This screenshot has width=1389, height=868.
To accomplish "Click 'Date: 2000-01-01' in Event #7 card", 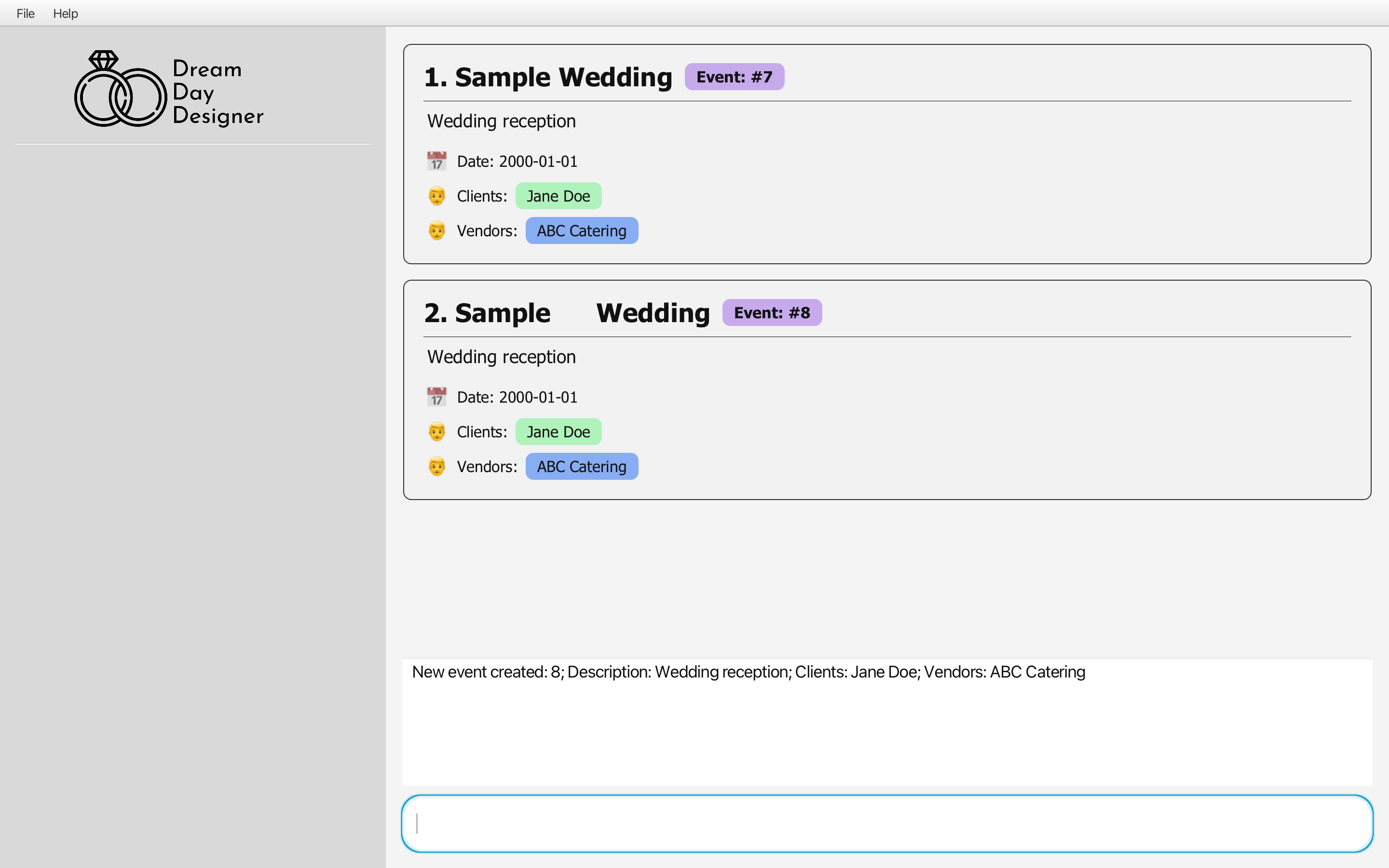I will 517,162.
